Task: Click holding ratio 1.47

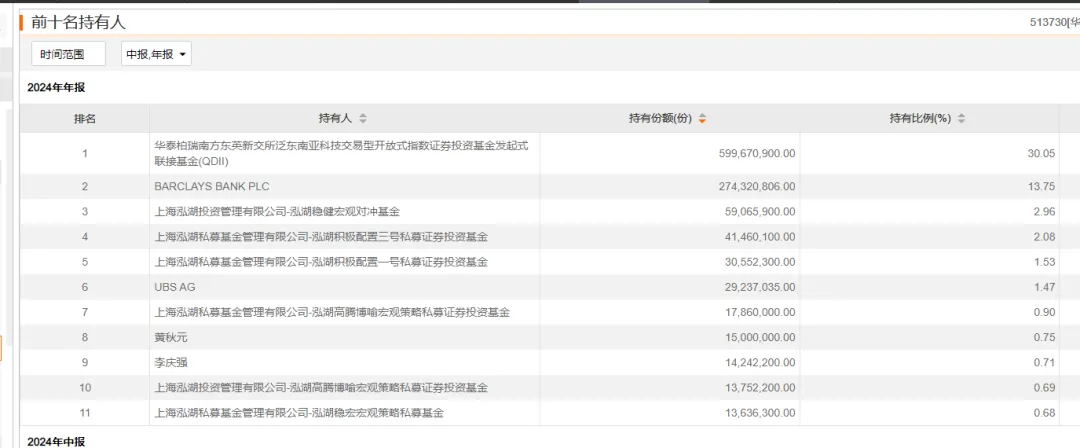Action: pos(1044,287)
